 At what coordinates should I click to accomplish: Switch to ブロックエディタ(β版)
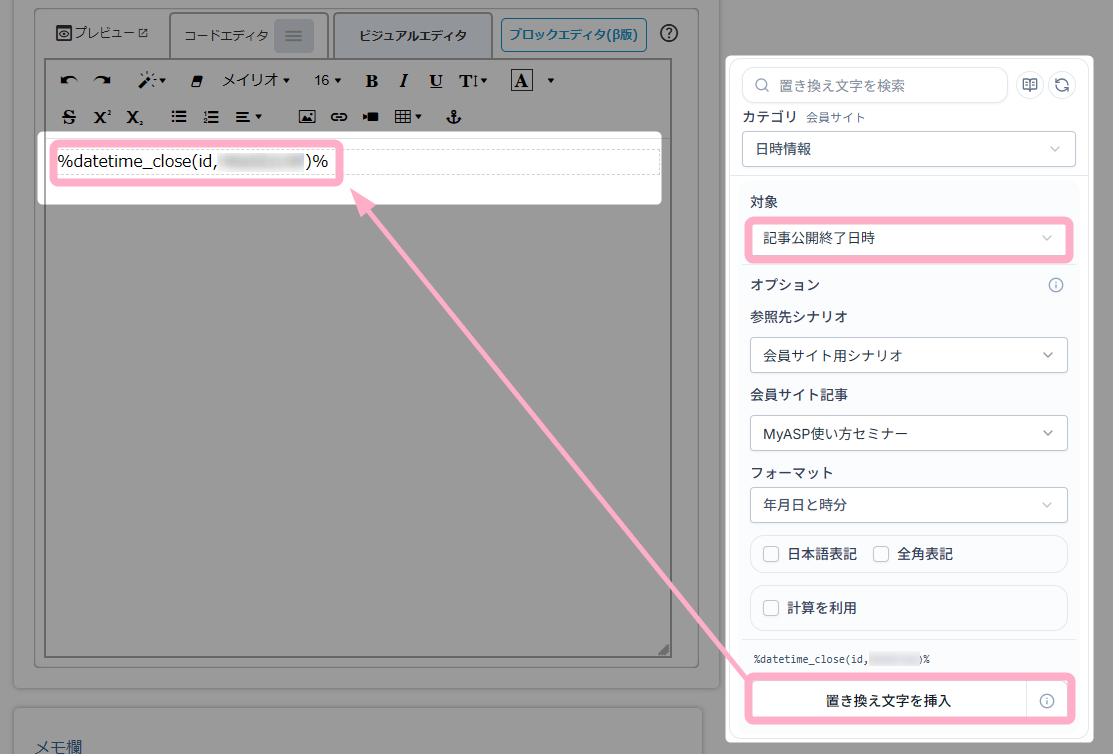(574, 35)
